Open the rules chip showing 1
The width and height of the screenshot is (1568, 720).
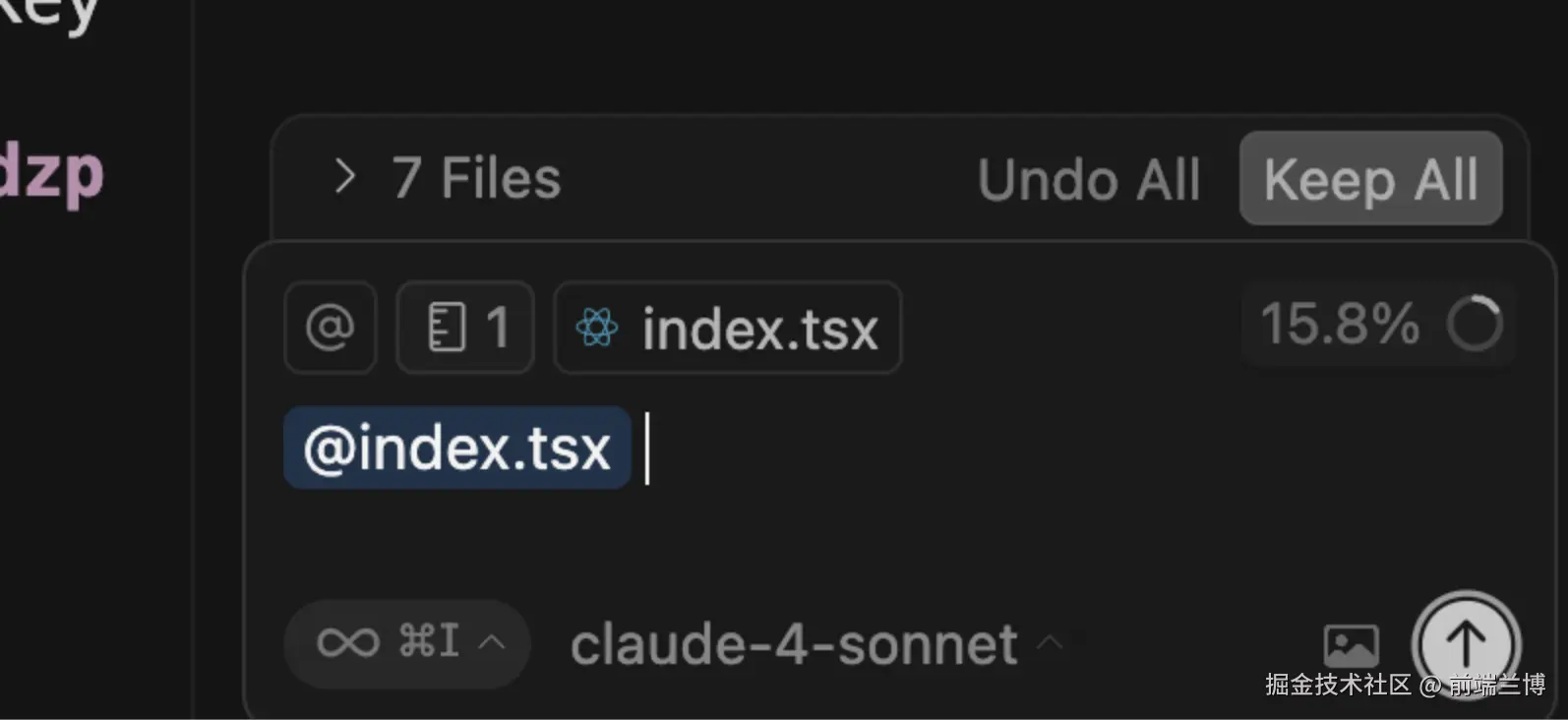point(465,328)
